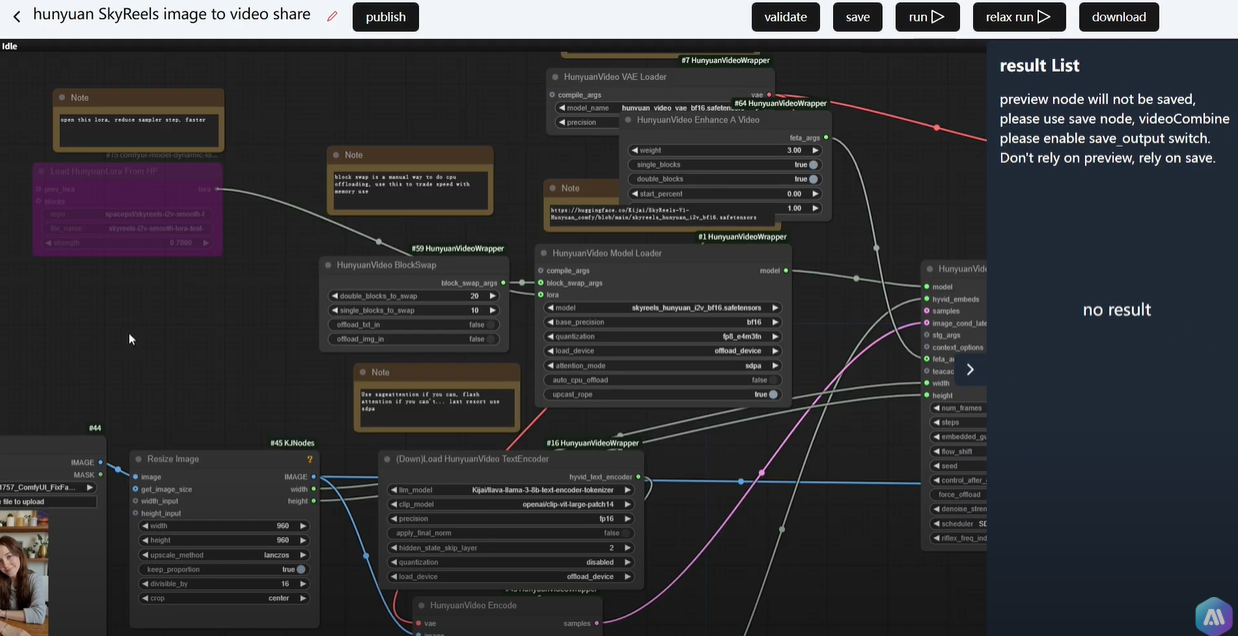Click the lora input port on the Model Loader node
Image resolution: width=1238 pixels, height=636 pixels.
click(x=541, y=295)
